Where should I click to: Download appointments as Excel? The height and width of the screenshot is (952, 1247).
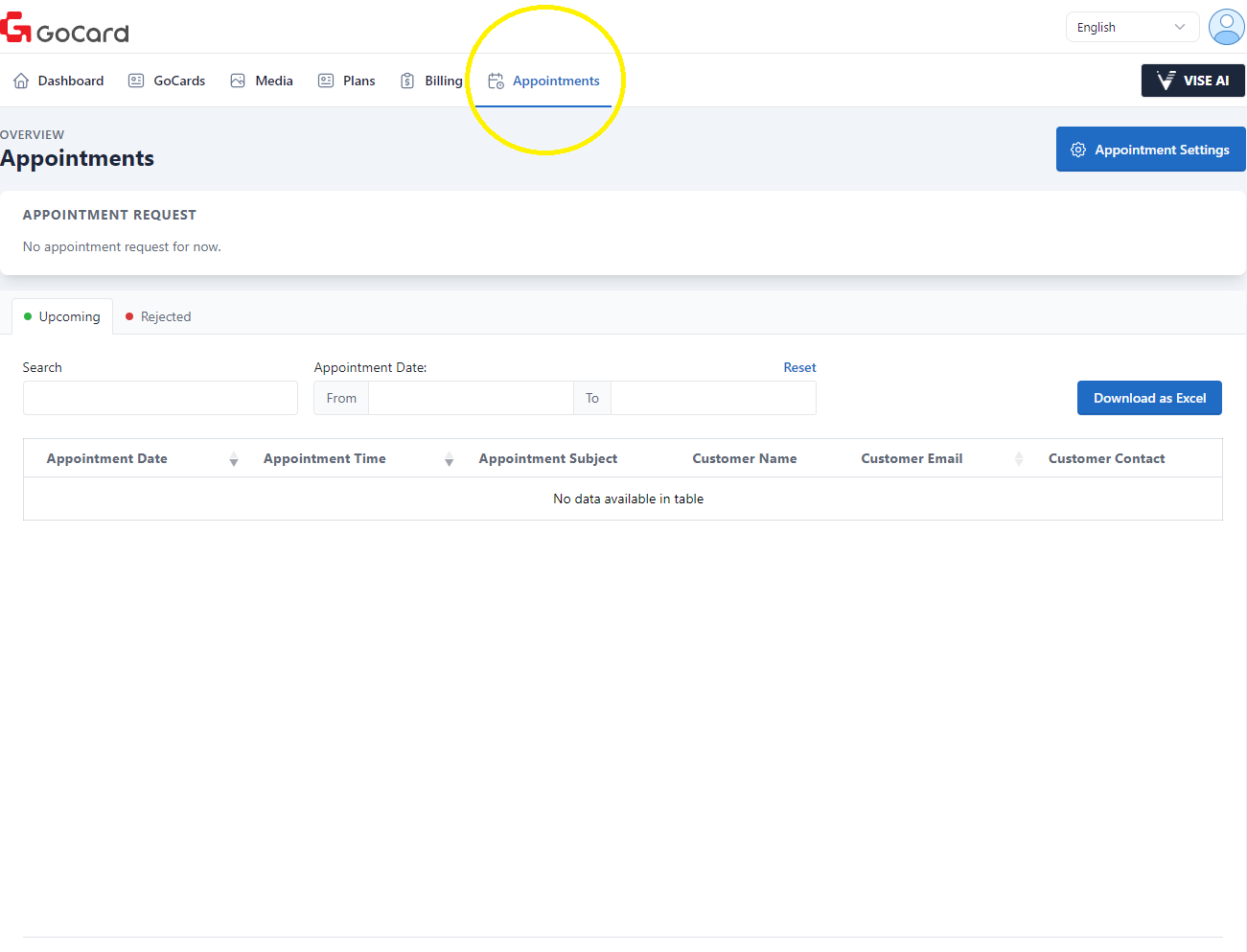point(1149,398)
